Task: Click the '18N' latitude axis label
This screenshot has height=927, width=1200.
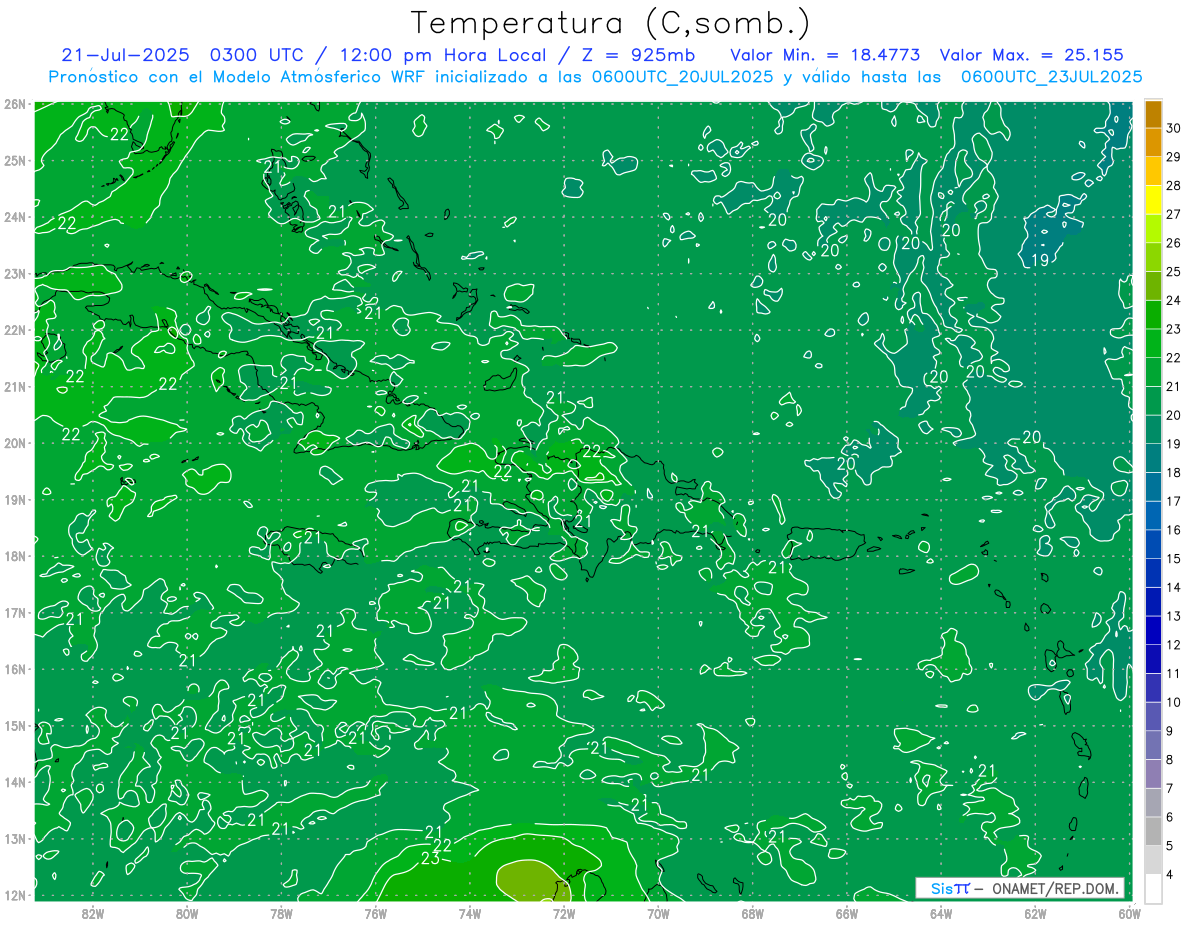Action: pos(14,556)
